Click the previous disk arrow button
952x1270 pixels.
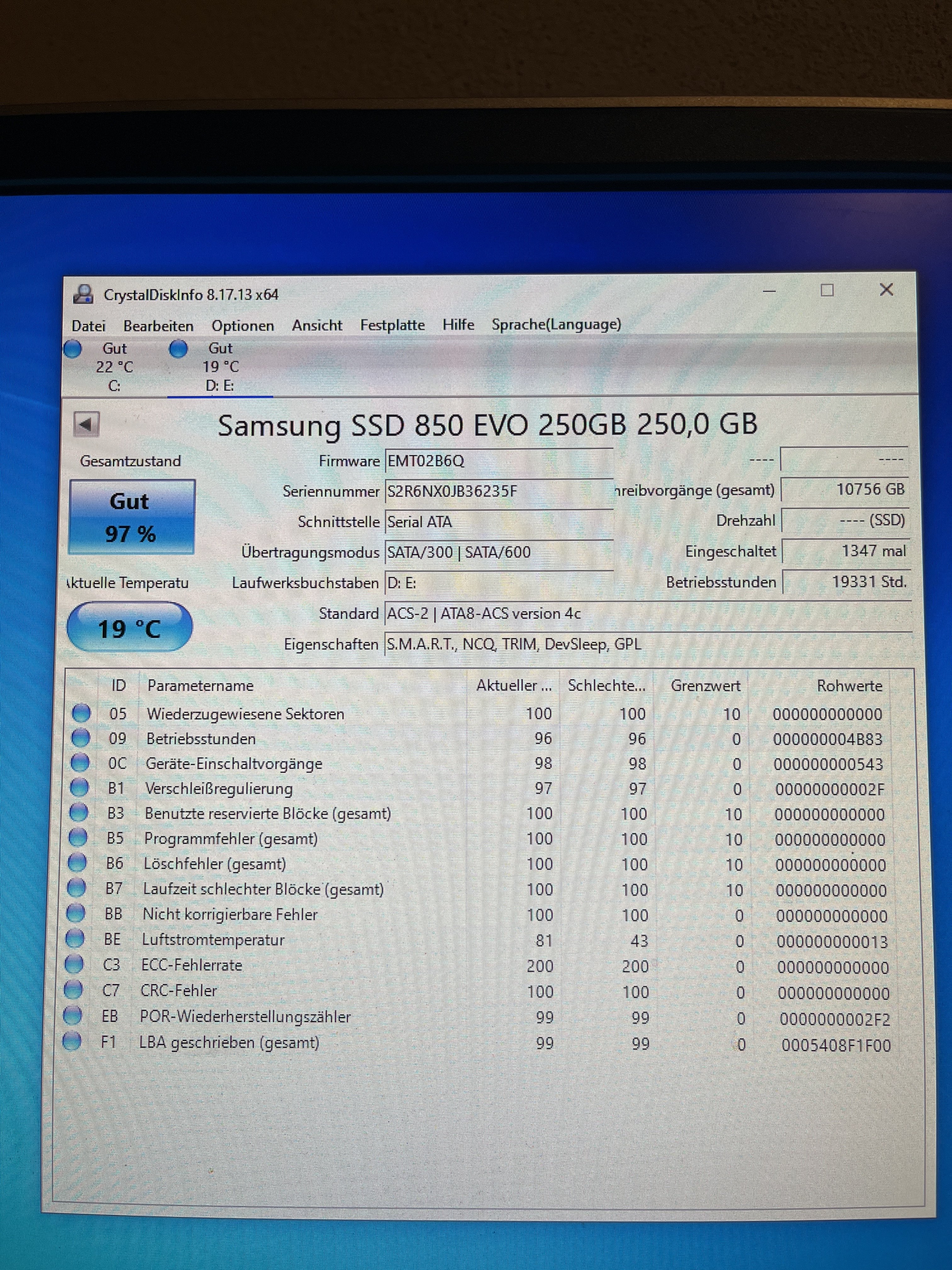pyautogui.click(x=87, y=424)
